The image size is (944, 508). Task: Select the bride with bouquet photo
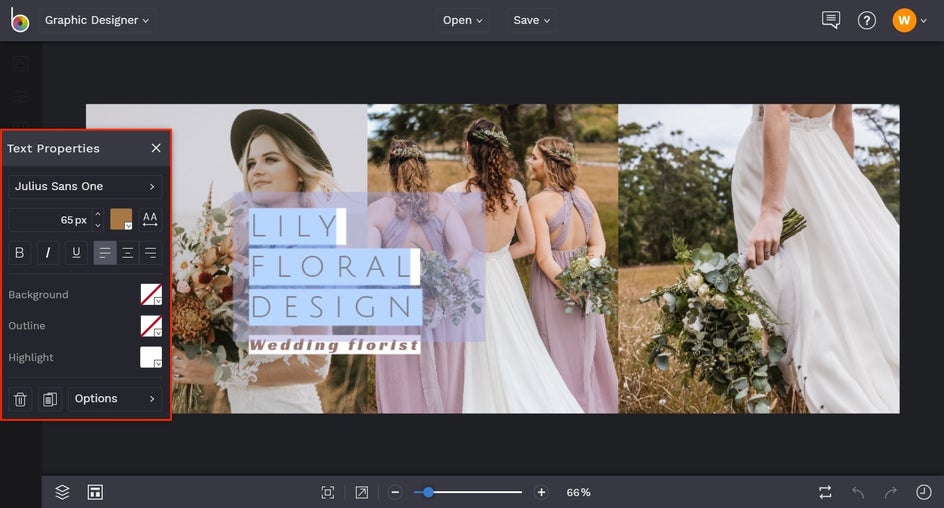(x=759, y=259)
